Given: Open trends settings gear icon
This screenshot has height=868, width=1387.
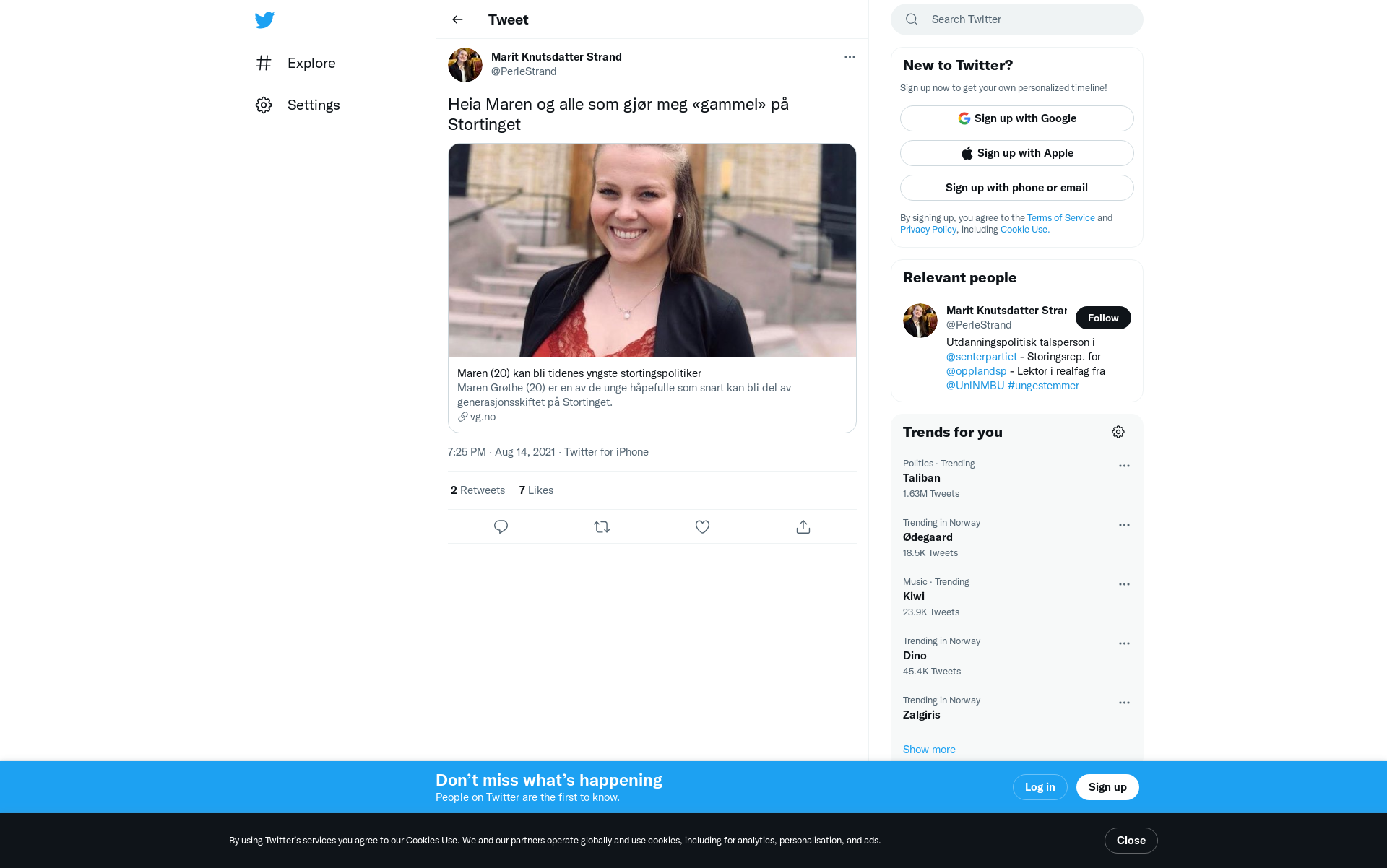Looking at the screenshot, I should pyautogui.click(x=1118, y=432).
